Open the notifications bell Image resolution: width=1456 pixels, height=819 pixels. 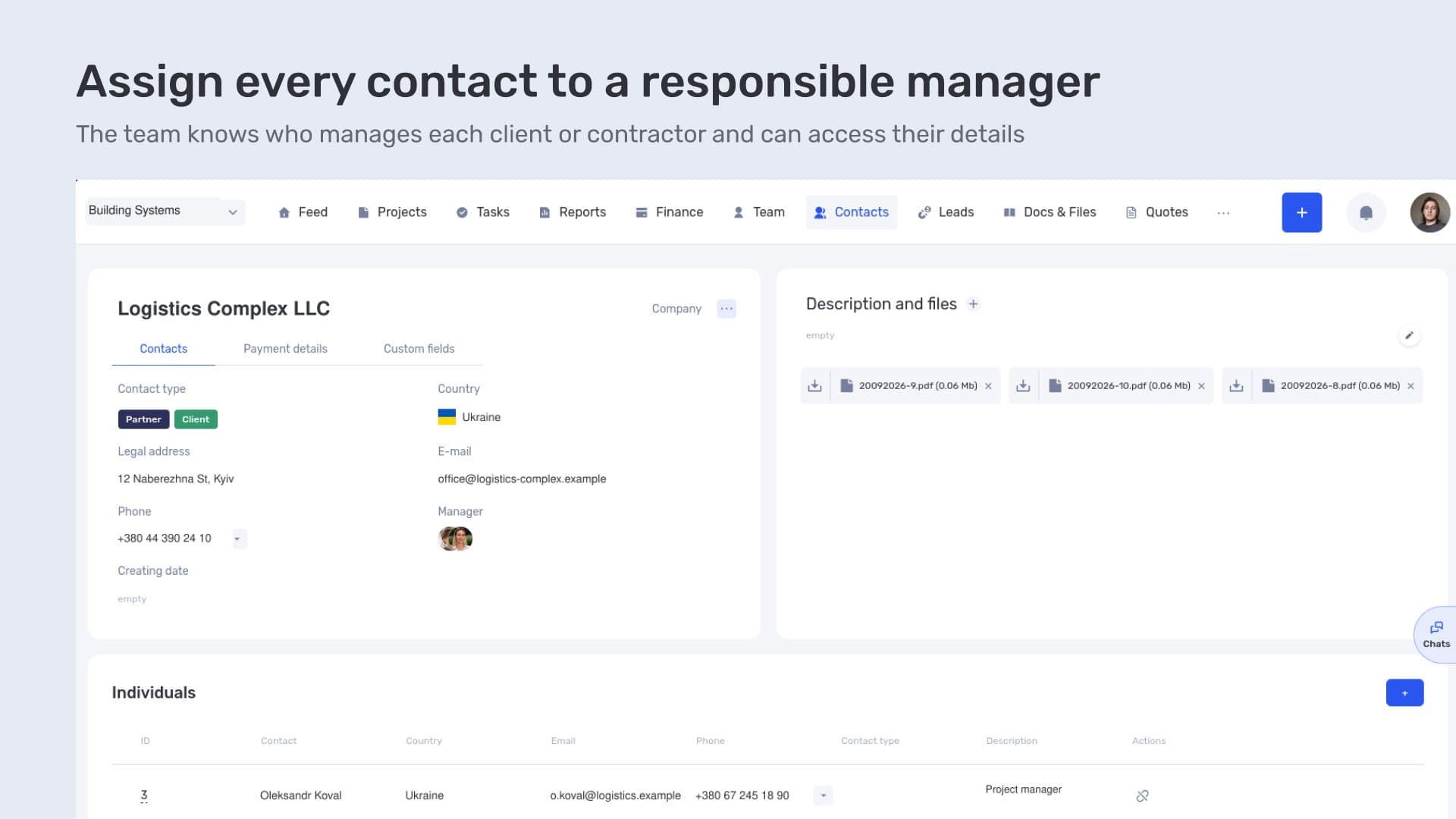[x=1366, y=212]
